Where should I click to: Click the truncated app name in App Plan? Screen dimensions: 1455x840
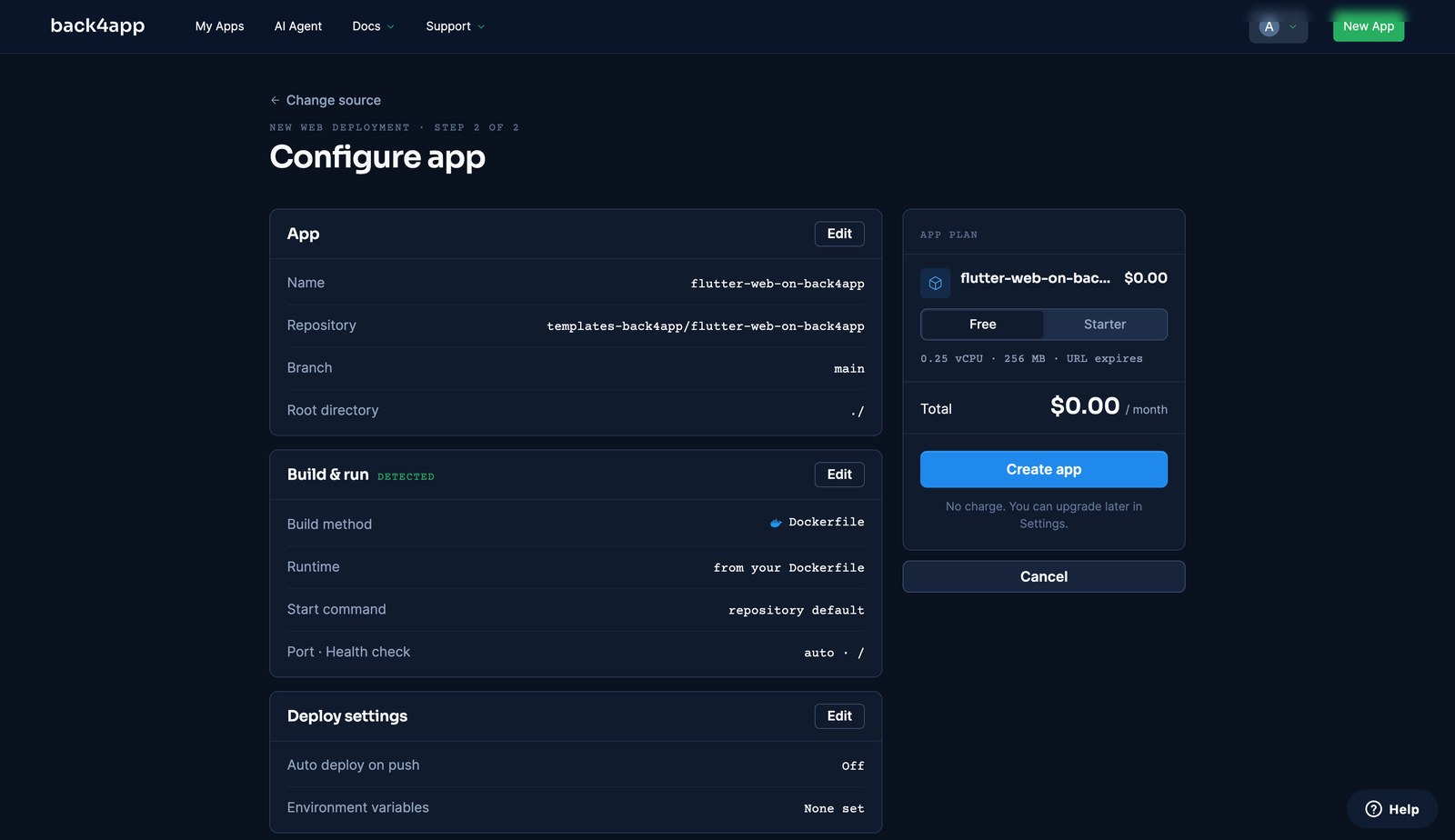coord(1035,278)
